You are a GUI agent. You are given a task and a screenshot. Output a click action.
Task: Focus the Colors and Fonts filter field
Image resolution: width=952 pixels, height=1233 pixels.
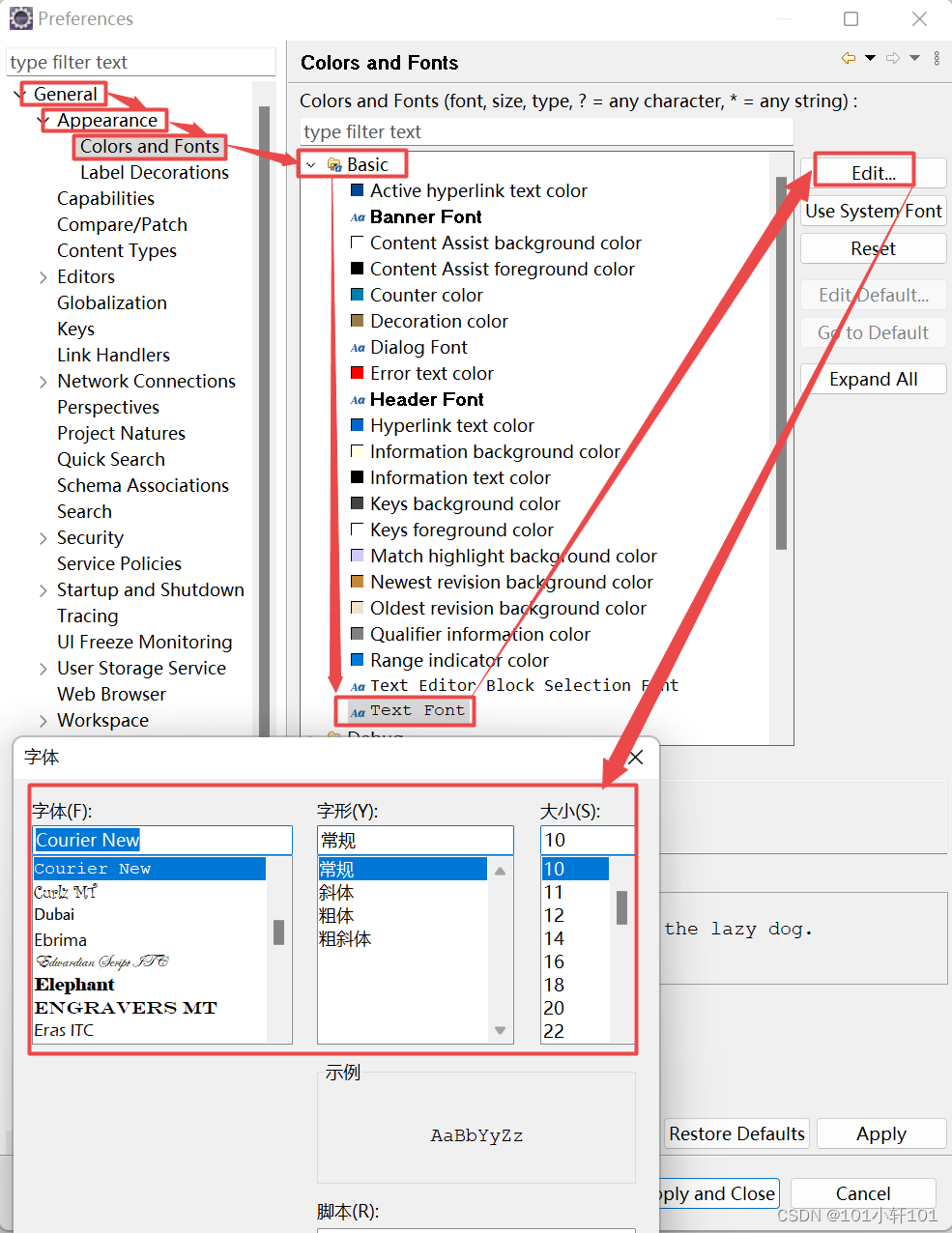point(546,131)
